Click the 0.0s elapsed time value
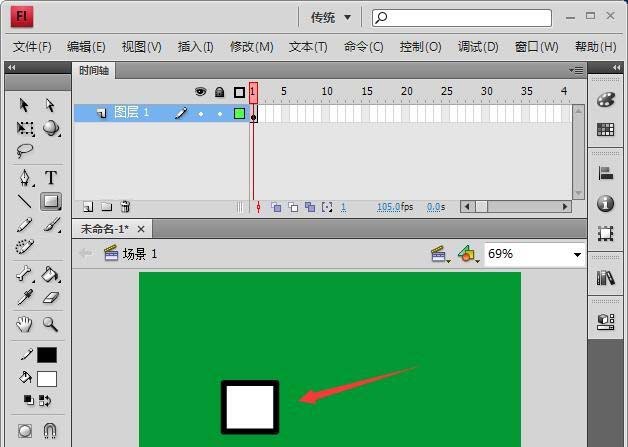This screenshot has width=628, height=447. coord(436,207)
